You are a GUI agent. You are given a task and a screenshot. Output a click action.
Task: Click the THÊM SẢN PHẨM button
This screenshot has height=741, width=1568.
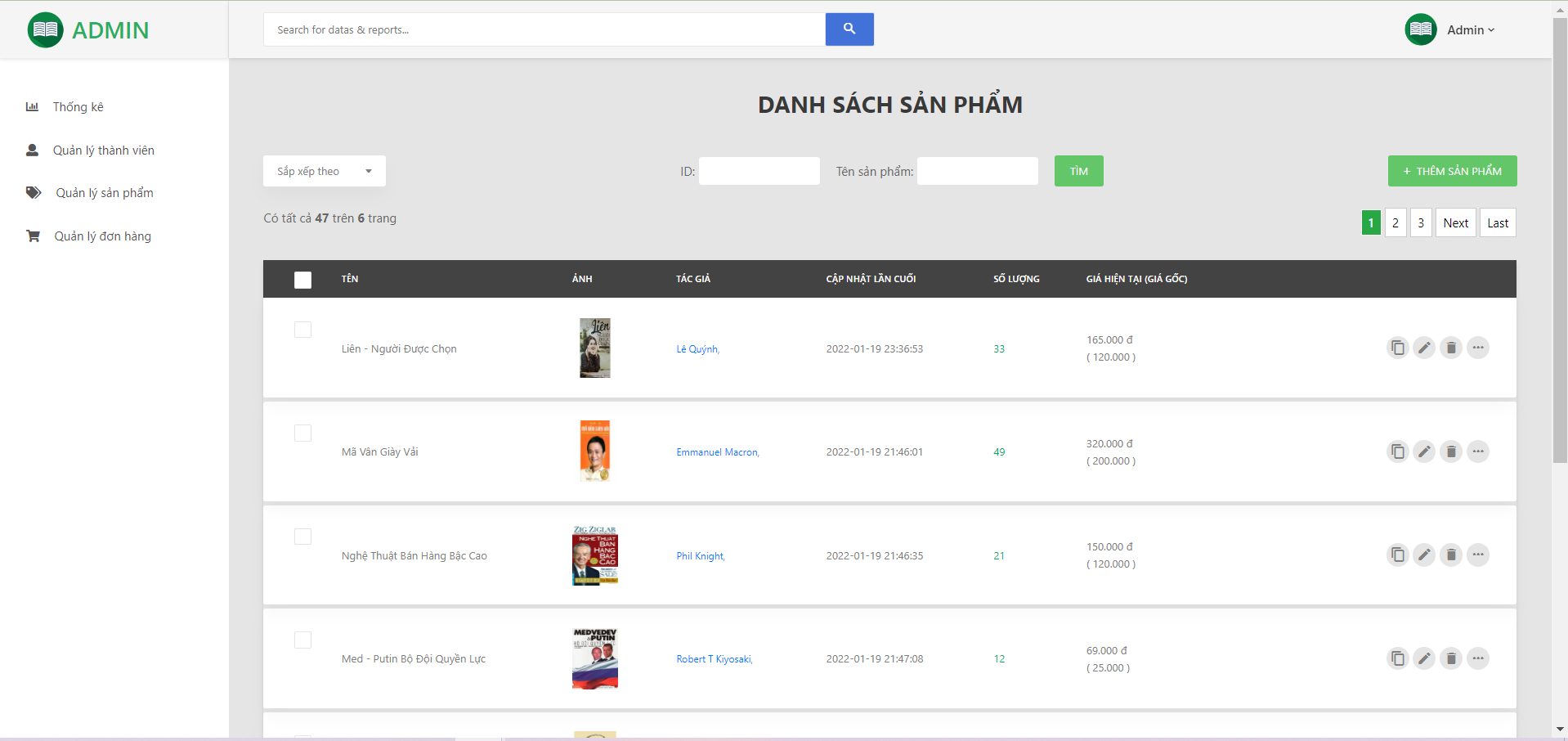(1452, 171)
